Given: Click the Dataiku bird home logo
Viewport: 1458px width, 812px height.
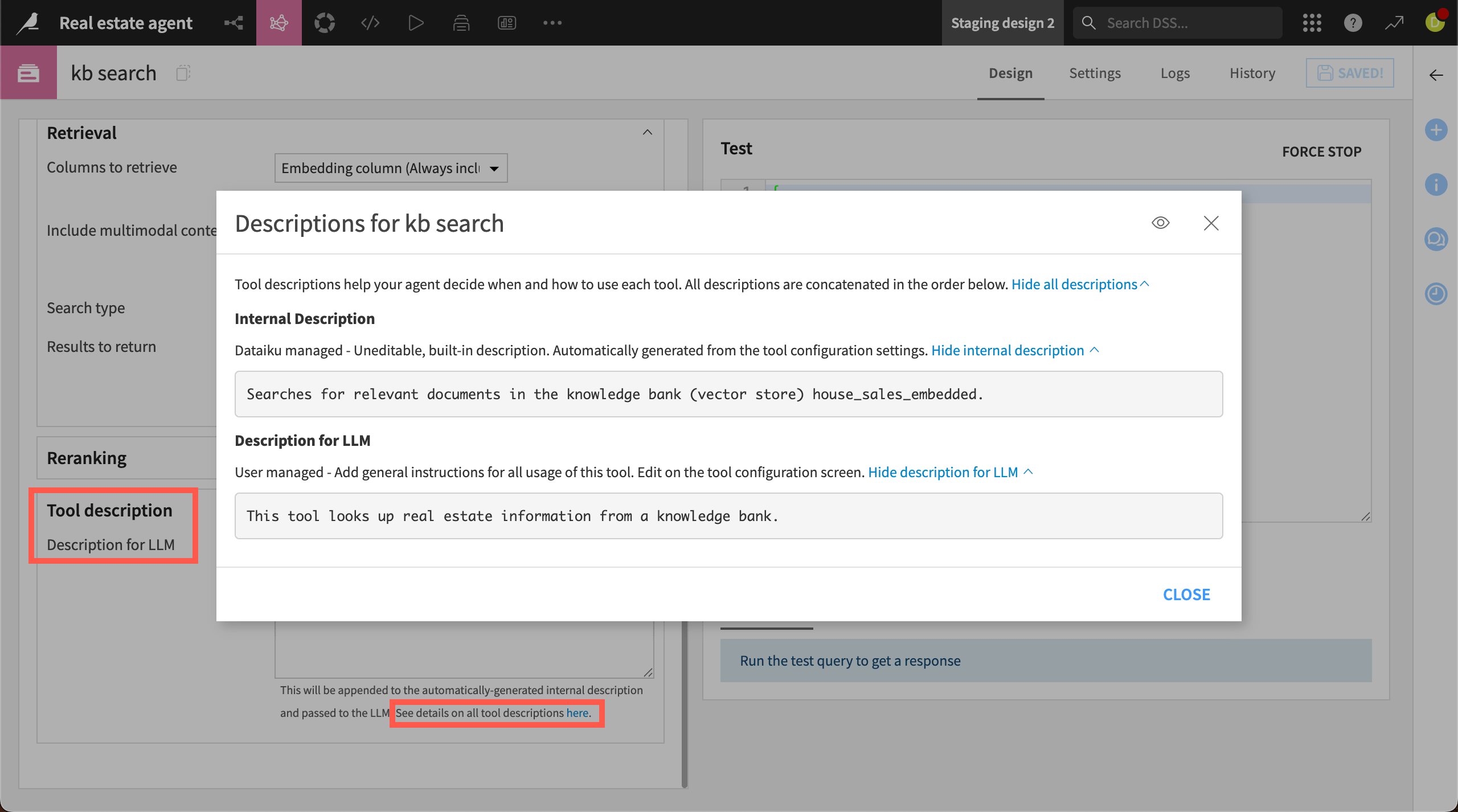Looking at the screenshot, I should pyautogui.click(x=27, y=23).
